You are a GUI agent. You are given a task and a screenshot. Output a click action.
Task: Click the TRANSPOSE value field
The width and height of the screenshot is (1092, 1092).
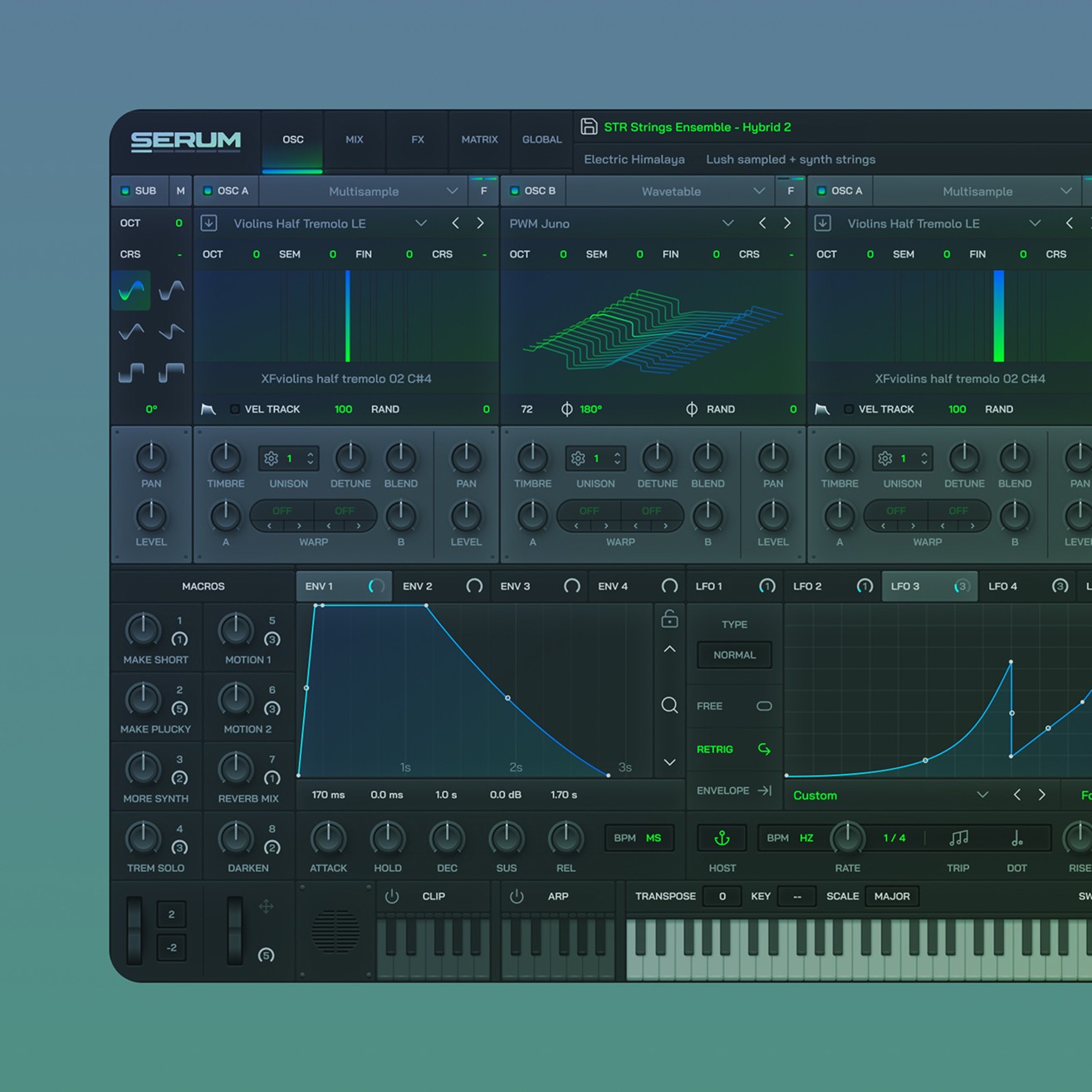pos(722,897)
